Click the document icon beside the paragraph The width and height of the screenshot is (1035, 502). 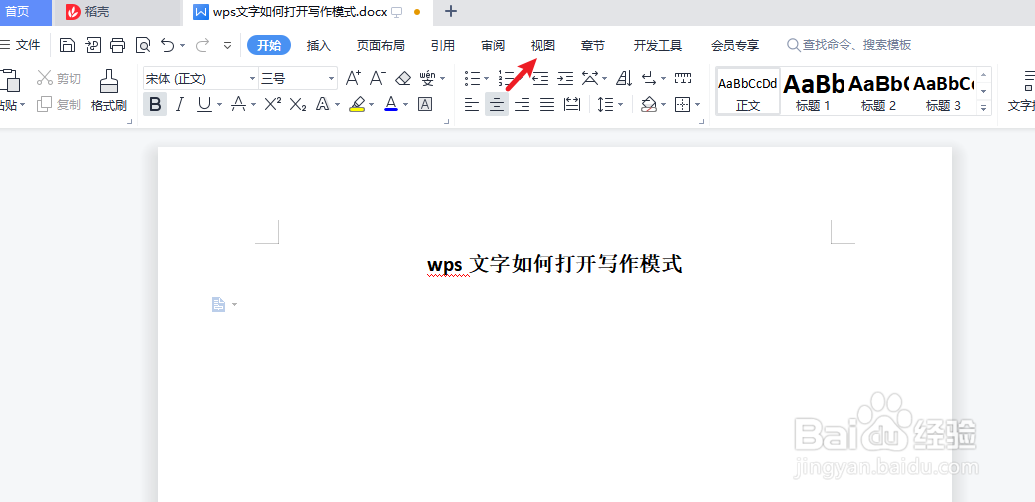[x=218, y=304]
